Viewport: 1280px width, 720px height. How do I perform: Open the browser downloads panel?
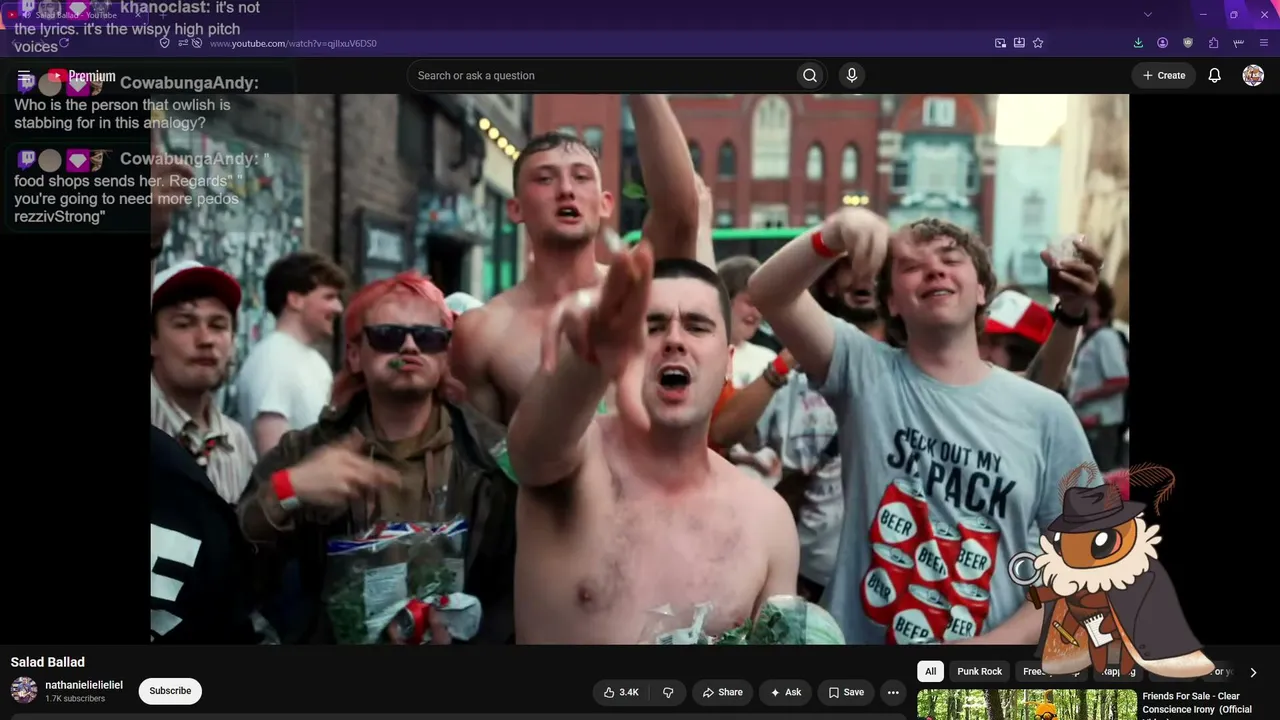pyautogui.click(x=1138, y=43)
